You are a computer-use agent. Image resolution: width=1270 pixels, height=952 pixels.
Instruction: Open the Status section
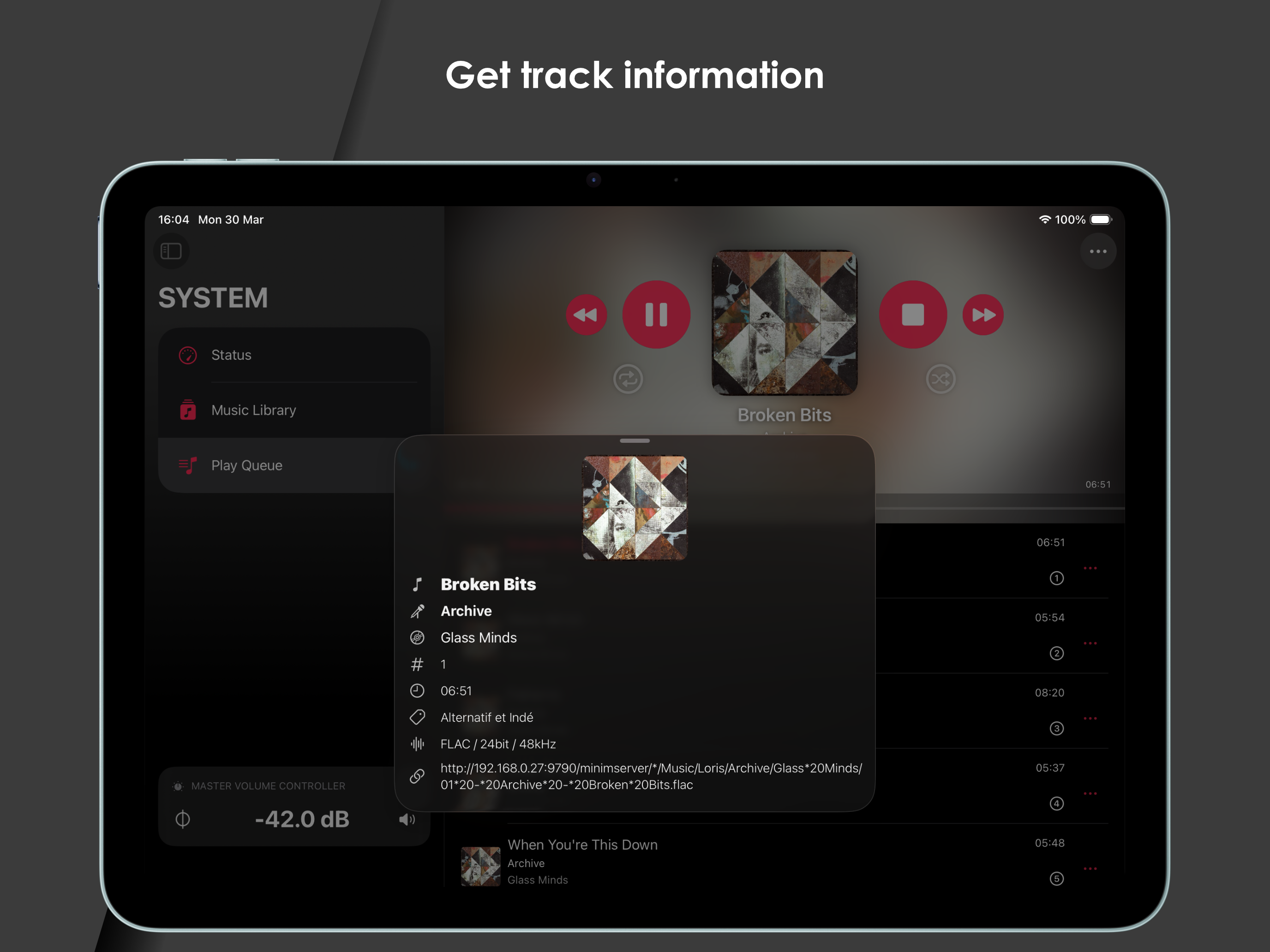click(x=294, y=355)
